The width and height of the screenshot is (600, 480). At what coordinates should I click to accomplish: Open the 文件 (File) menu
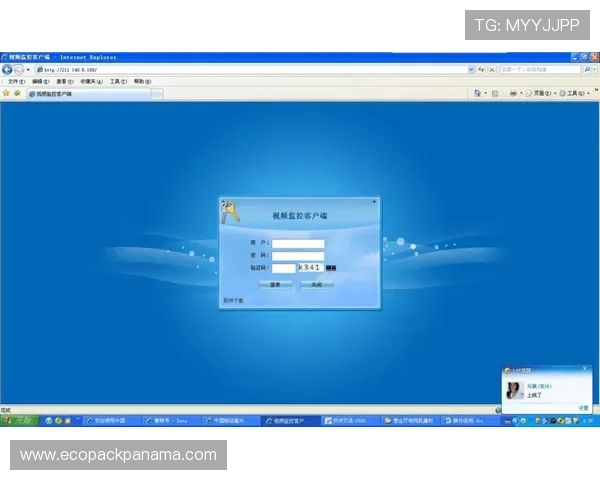[x=15, y=81]
